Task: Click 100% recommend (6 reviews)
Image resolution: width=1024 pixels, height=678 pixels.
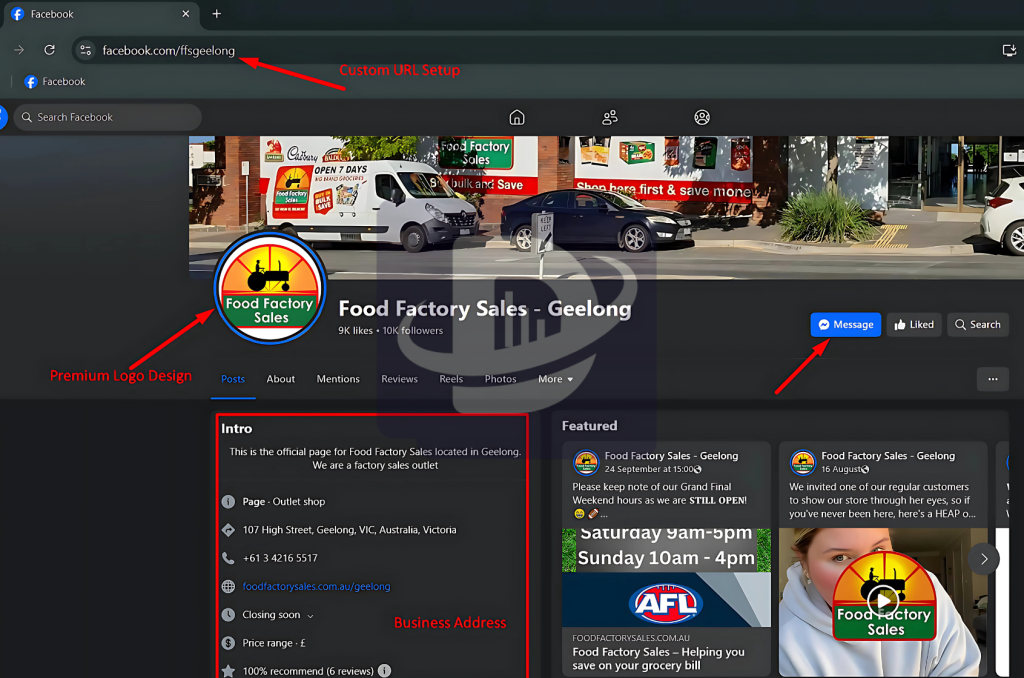Action: click(308, 671)
